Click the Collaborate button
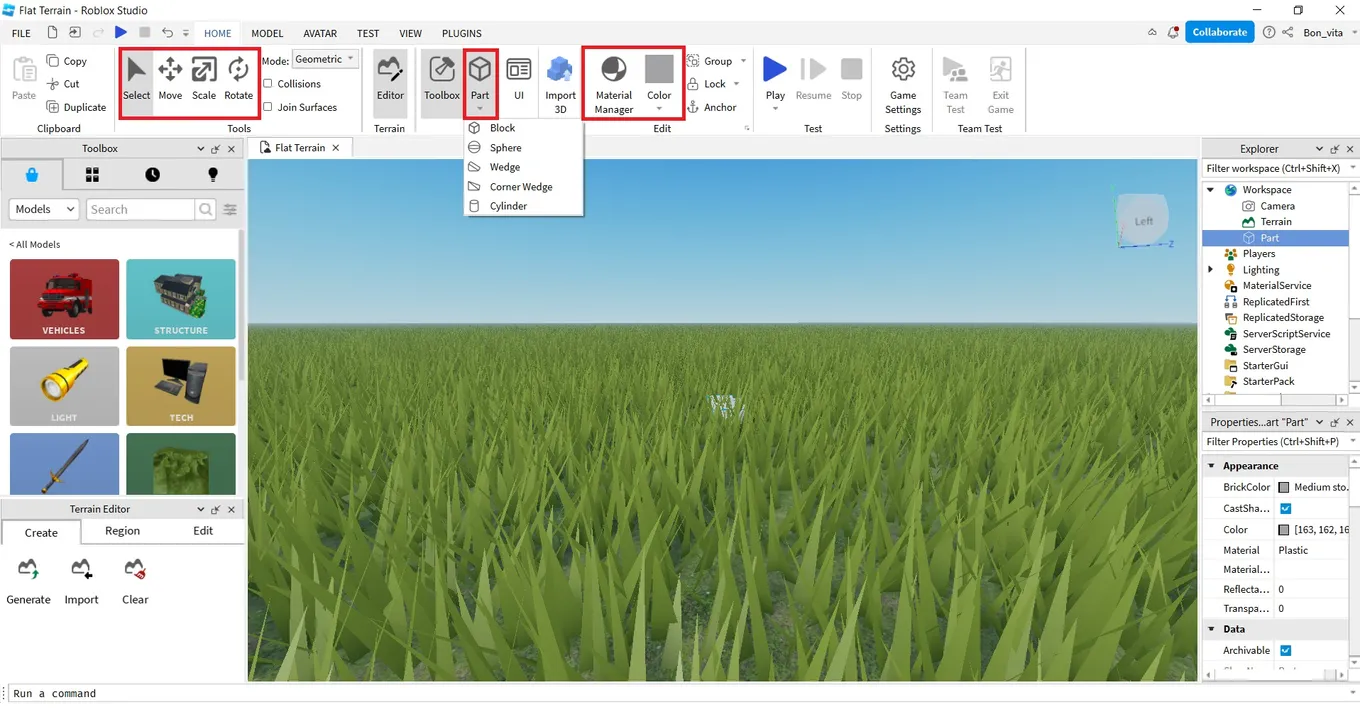Image resolution: width=1360 pixels, height=727 pixels. [x=1220, y=32]
